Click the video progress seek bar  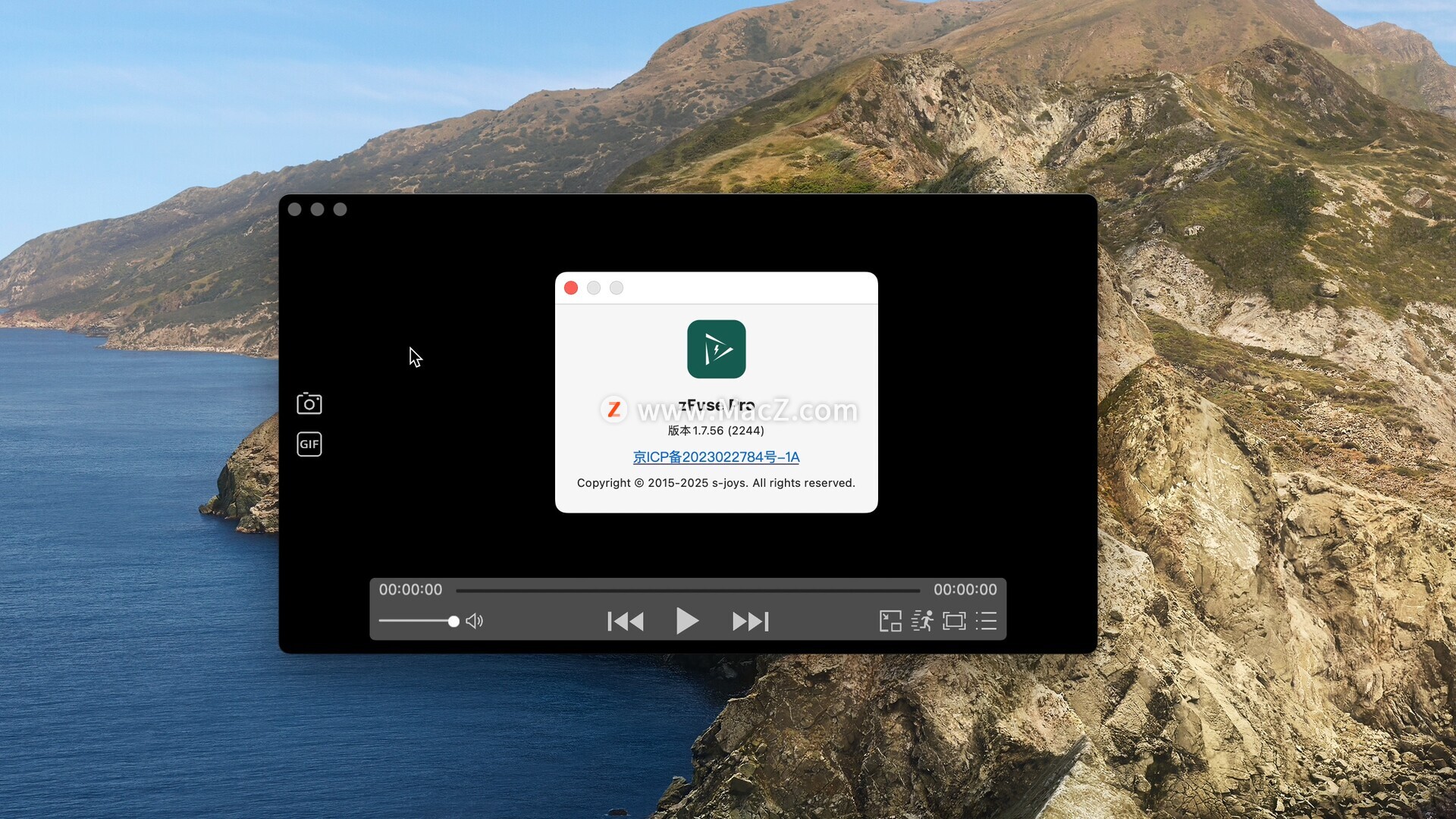tap(687, 590)
